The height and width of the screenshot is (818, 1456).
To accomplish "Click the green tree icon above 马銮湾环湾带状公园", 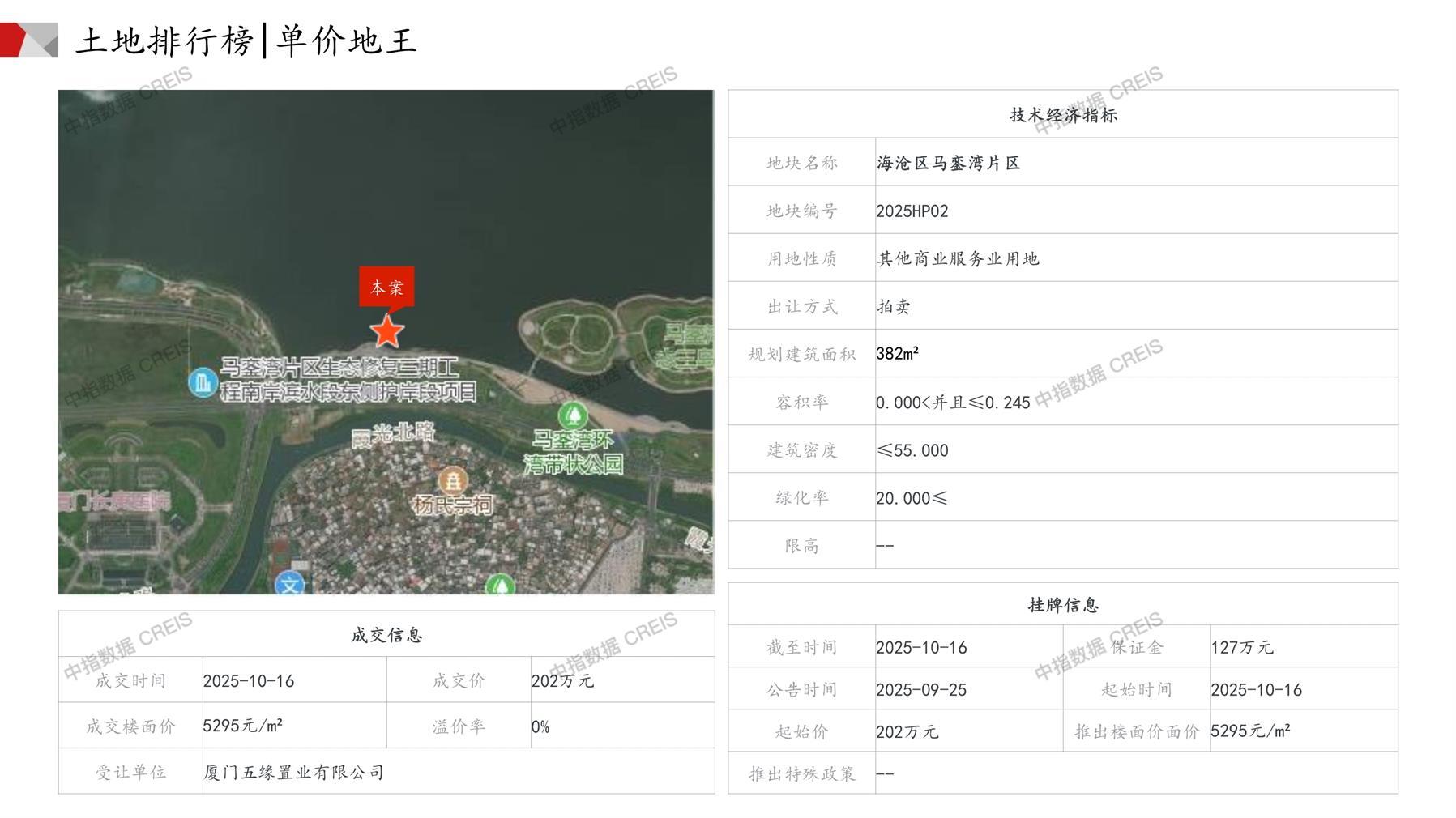I will 573,415.
